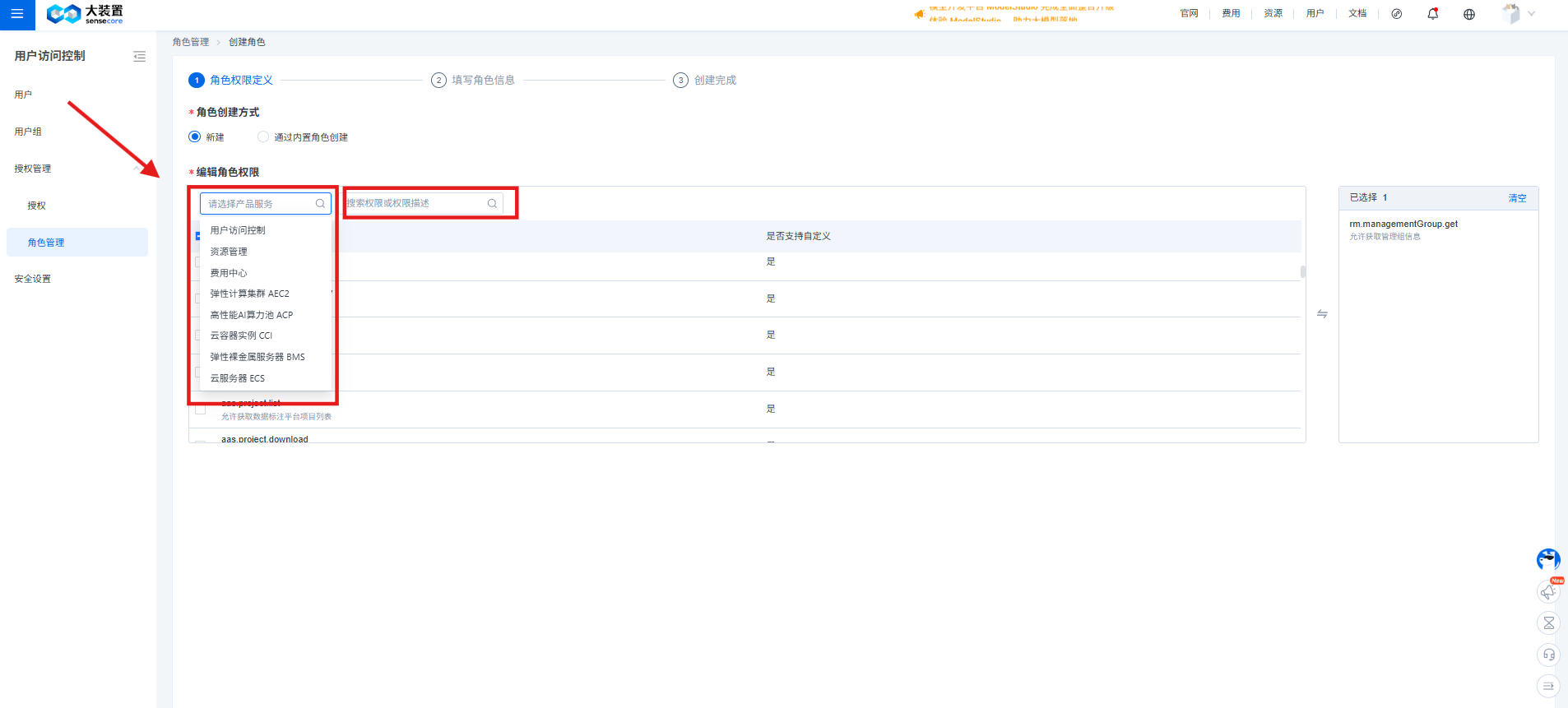Open the 请选择产品服务 dropdown field
Image resolution: width=1568 pixels, height=708 pixels.
pyautogui.click(x=265, y=203)
